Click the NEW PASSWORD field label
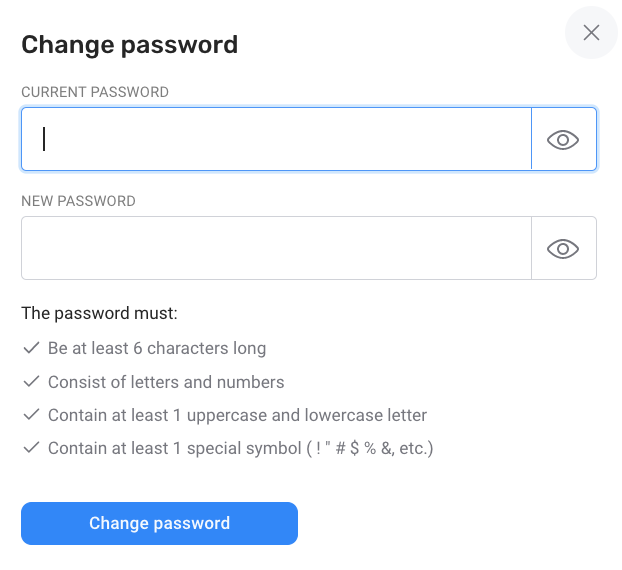The width and height of the screenshot is (622, 570). click(79, 201)
